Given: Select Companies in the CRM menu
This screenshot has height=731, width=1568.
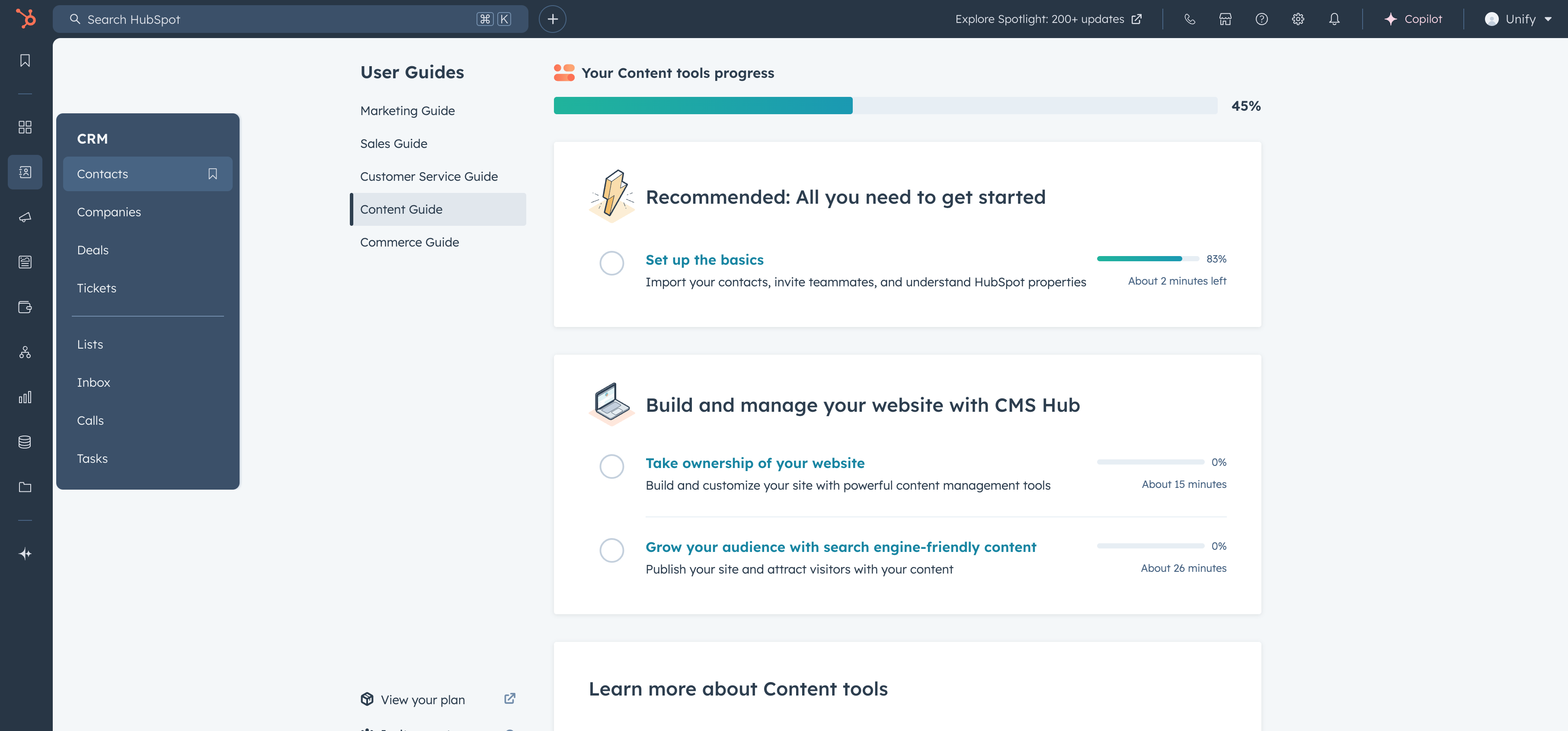Looking at the screenshot, I should [109, 212].
